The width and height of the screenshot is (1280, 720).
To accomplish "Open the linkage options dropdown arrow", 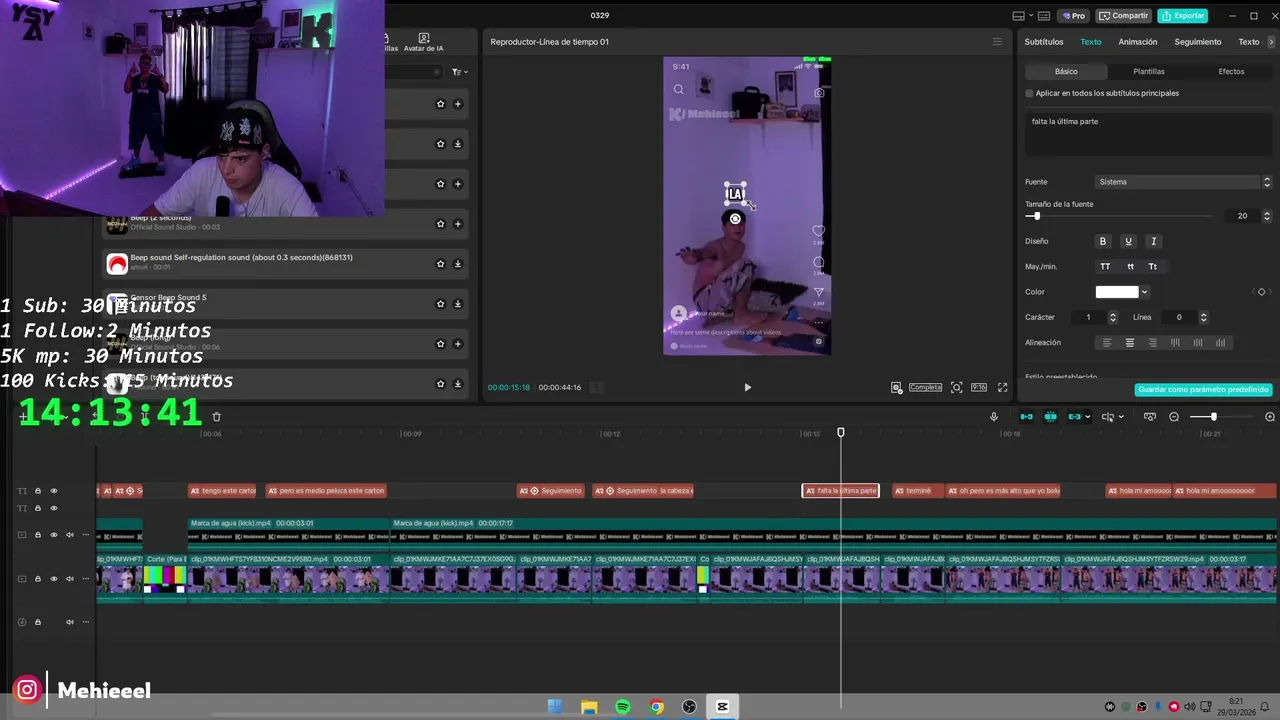I will point(1088,417).
